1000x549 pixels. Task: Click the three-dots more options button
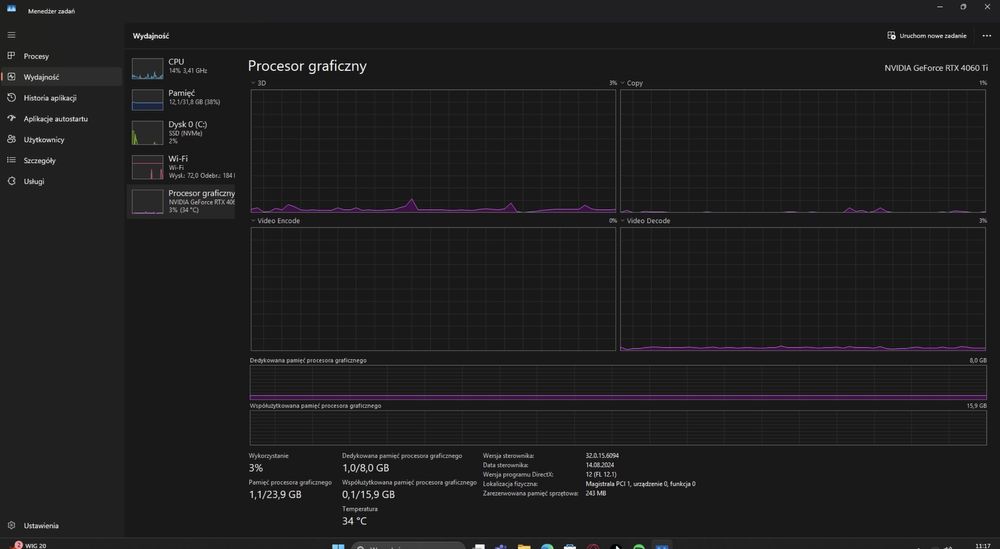click(987, 36)
